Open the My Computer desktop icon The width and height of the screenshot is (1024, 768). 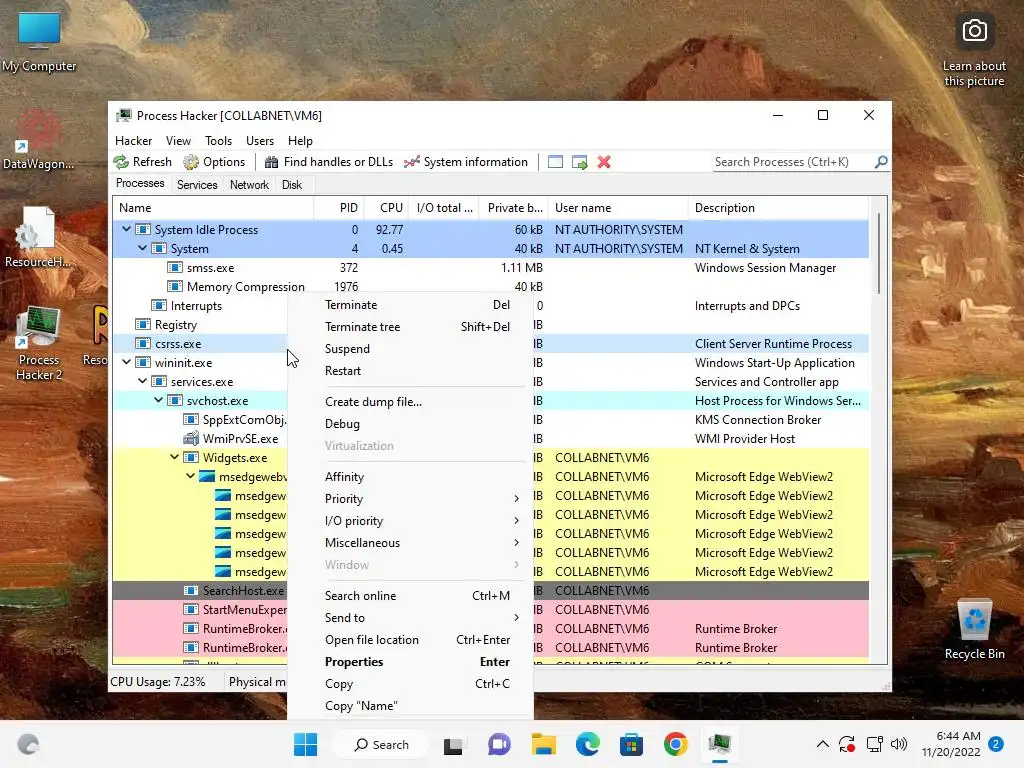pyautogui.click(x=39, y=42)
